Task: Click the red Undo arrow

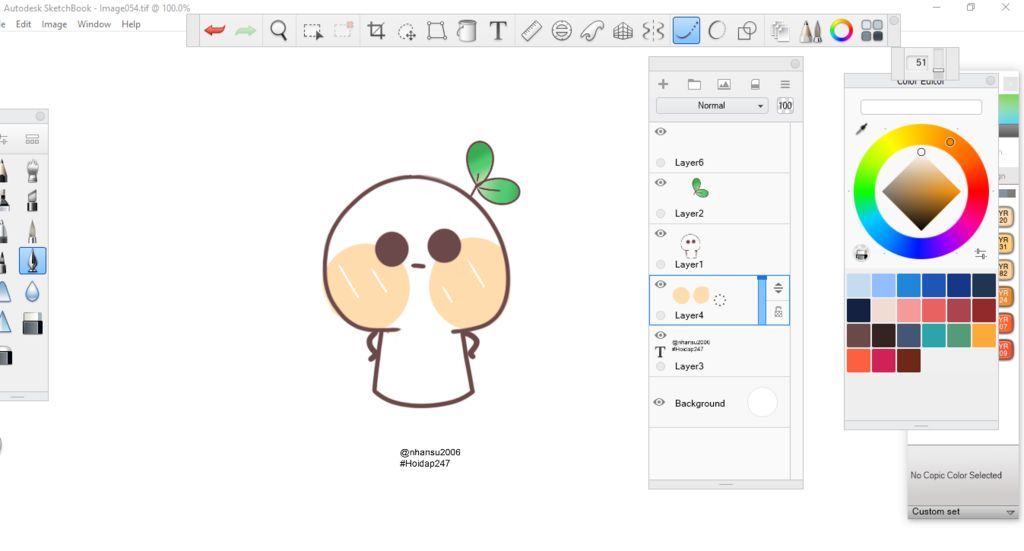Action: pyautogui.click(x=214, y=31)
